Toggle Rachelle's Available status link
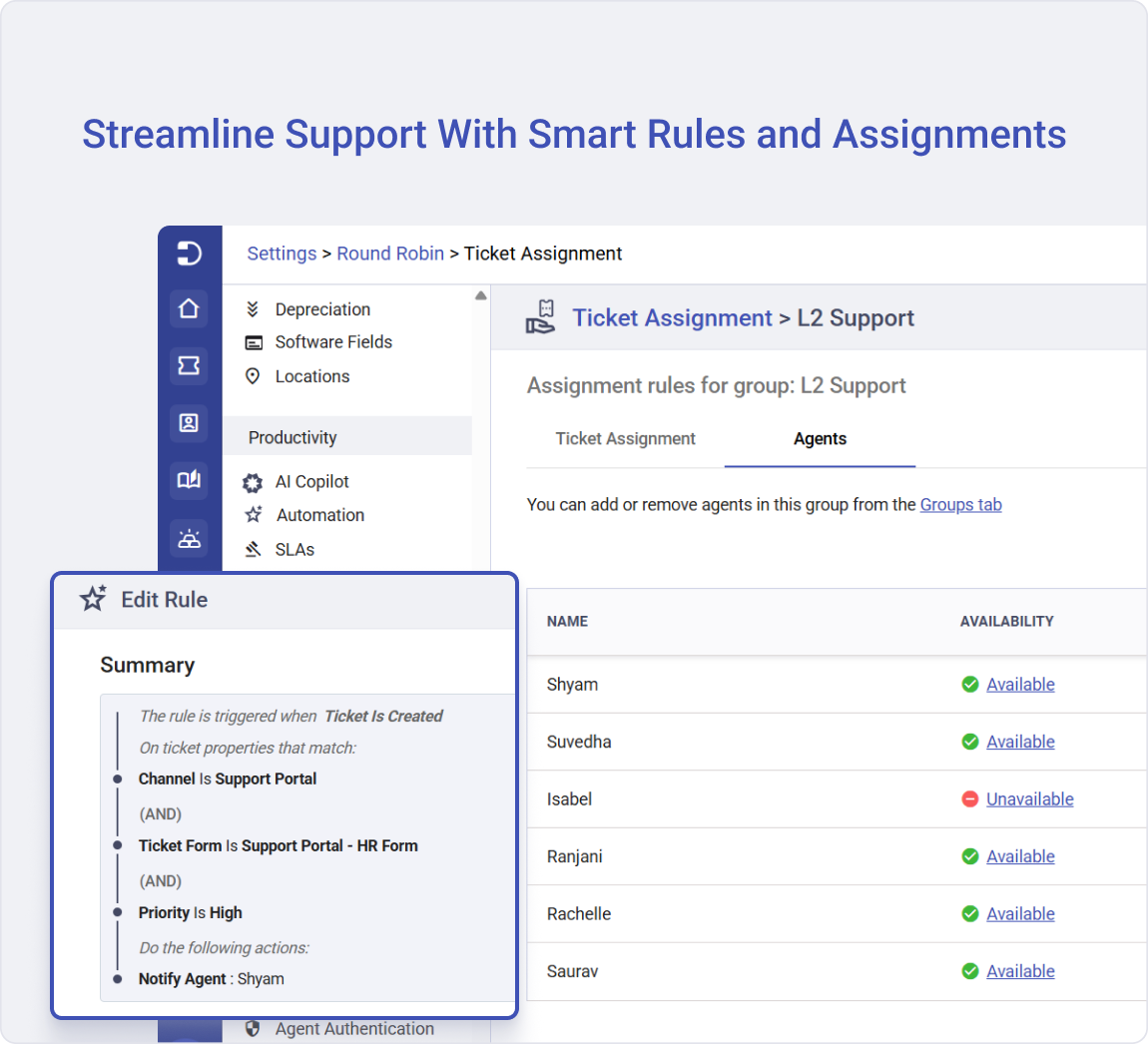The height and width of the screenshot is (1044, 1148). tap(1020, 913)
